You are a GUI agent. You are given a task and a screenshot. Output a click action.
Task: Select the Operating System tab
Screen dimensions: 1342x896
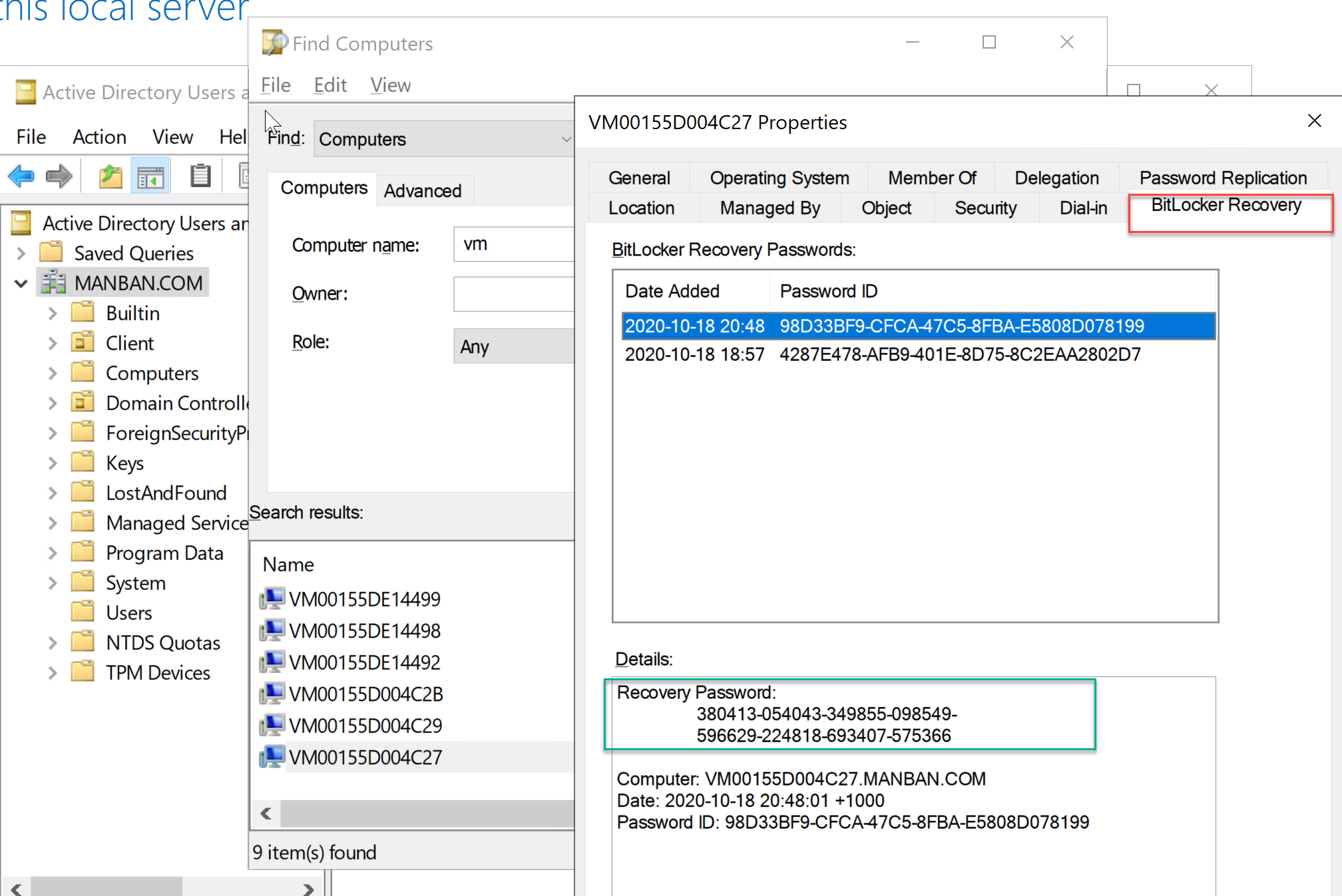[x=780, y=178]
